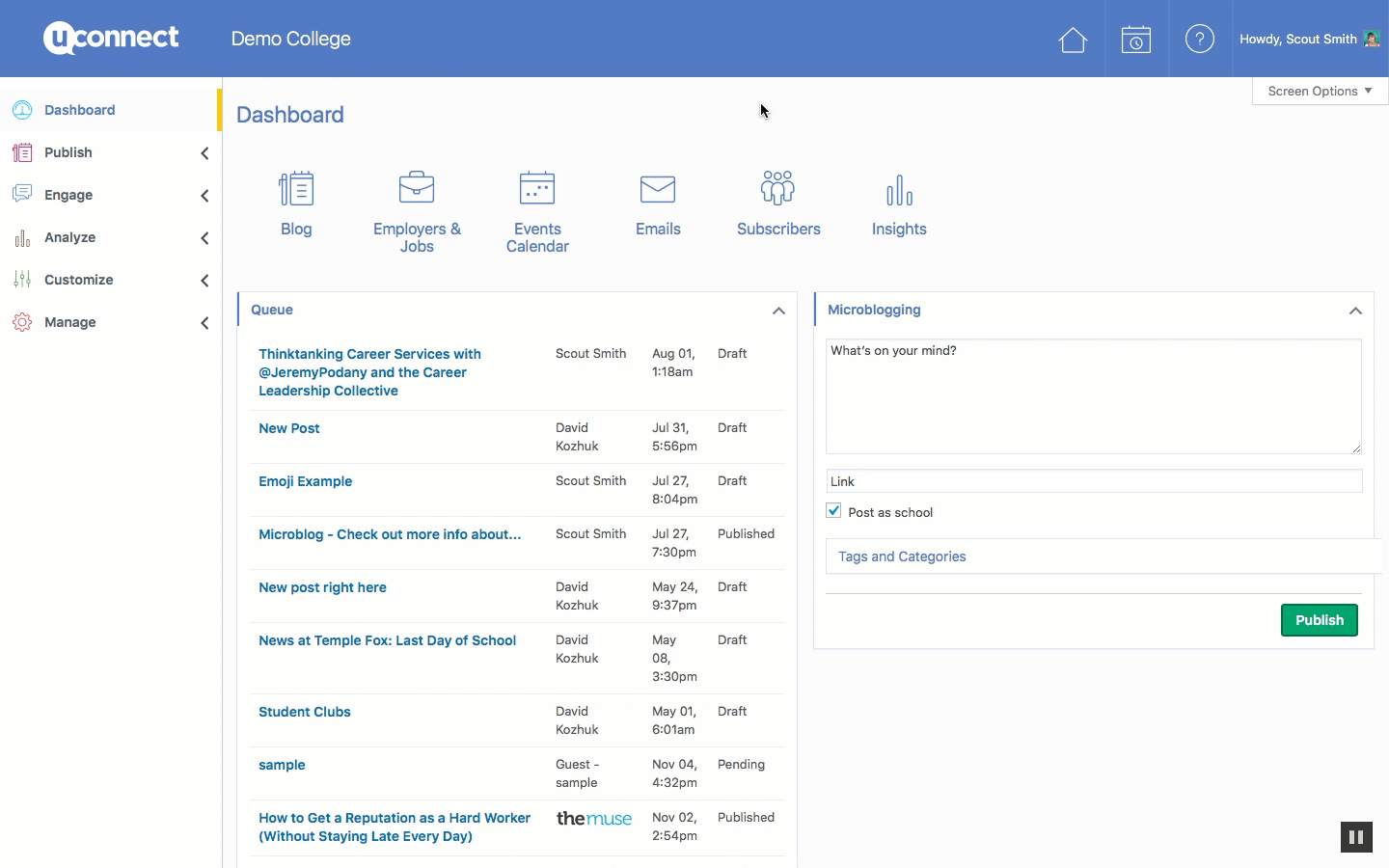Screen dimensions: 1389x868
Task: Click the help question mark icon
Action: (1199, 40)
